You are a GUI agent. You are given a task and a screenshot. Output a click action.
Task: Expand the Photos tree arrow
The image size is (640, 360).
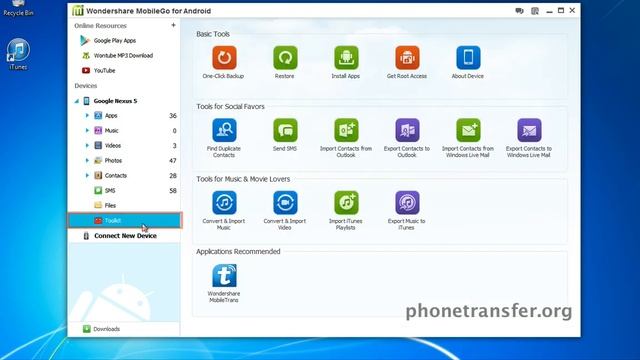click(87, 160)
